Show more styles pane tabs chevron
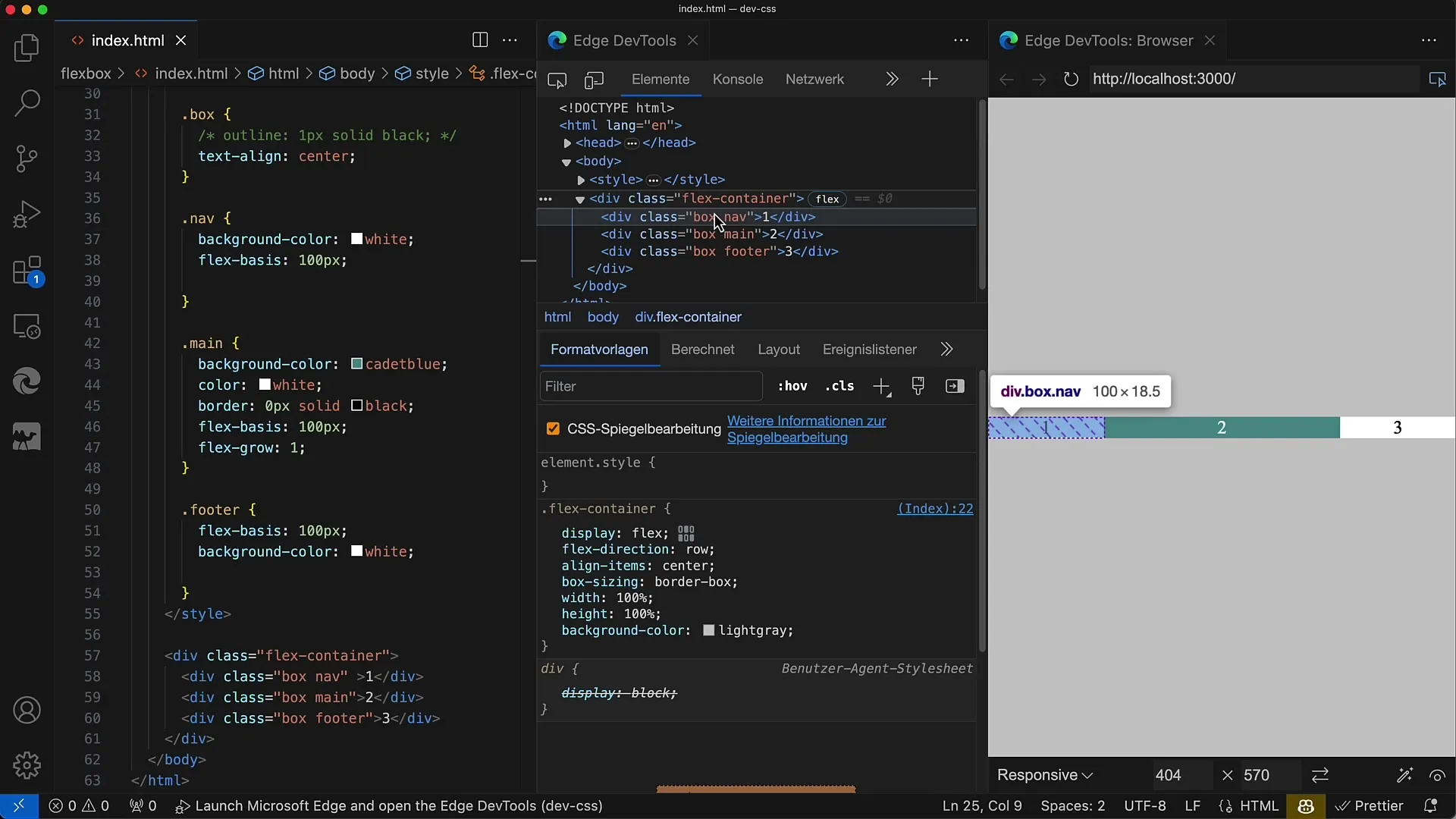Screen dimensions: 1456x819 (x=946, y=350)
